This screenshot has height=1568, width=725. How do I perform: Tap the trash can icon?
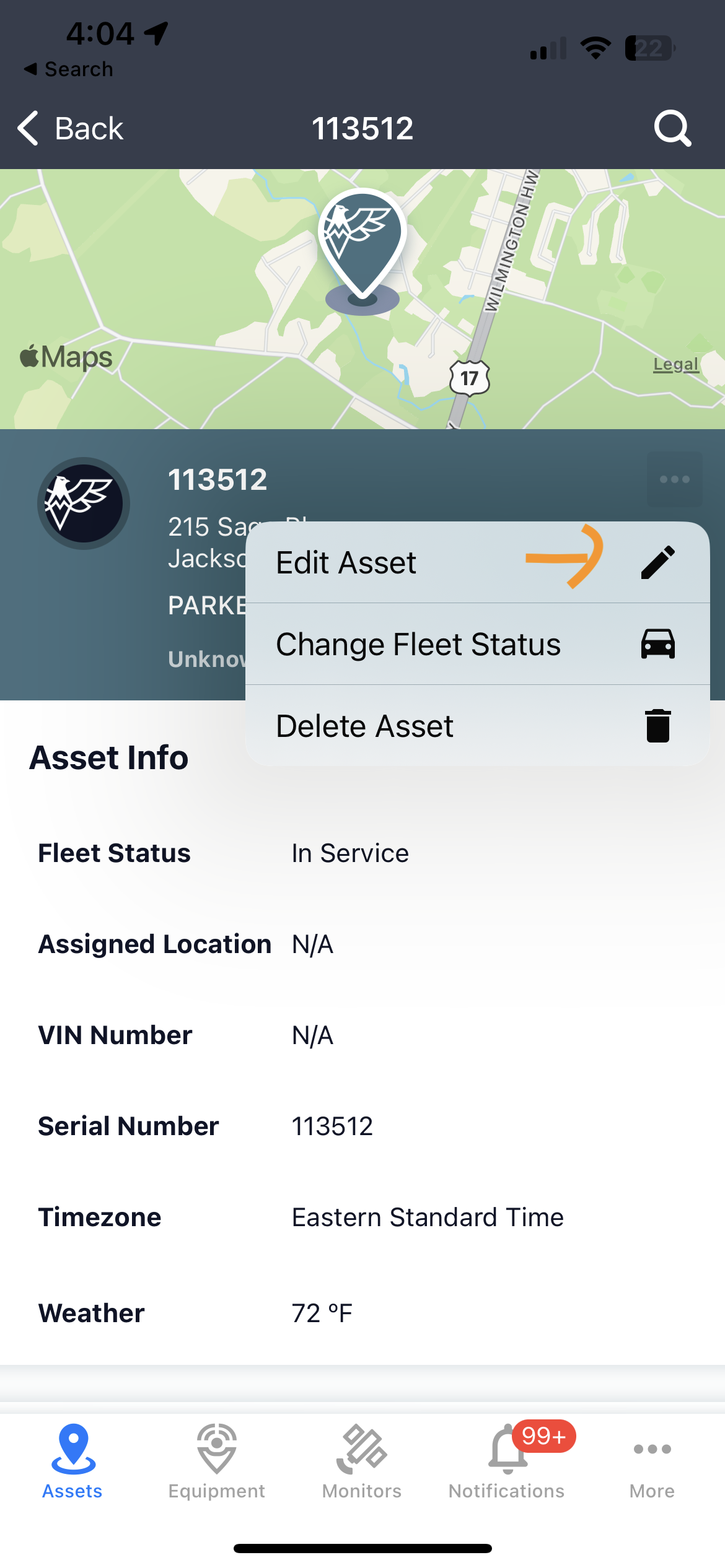pyautogui.click(x=657, y=726)
